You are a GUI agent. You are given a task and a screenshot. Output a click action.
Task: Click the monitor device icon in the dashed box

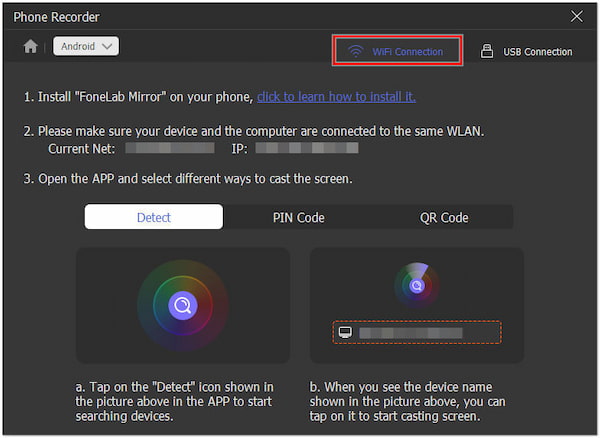[345, 332]
